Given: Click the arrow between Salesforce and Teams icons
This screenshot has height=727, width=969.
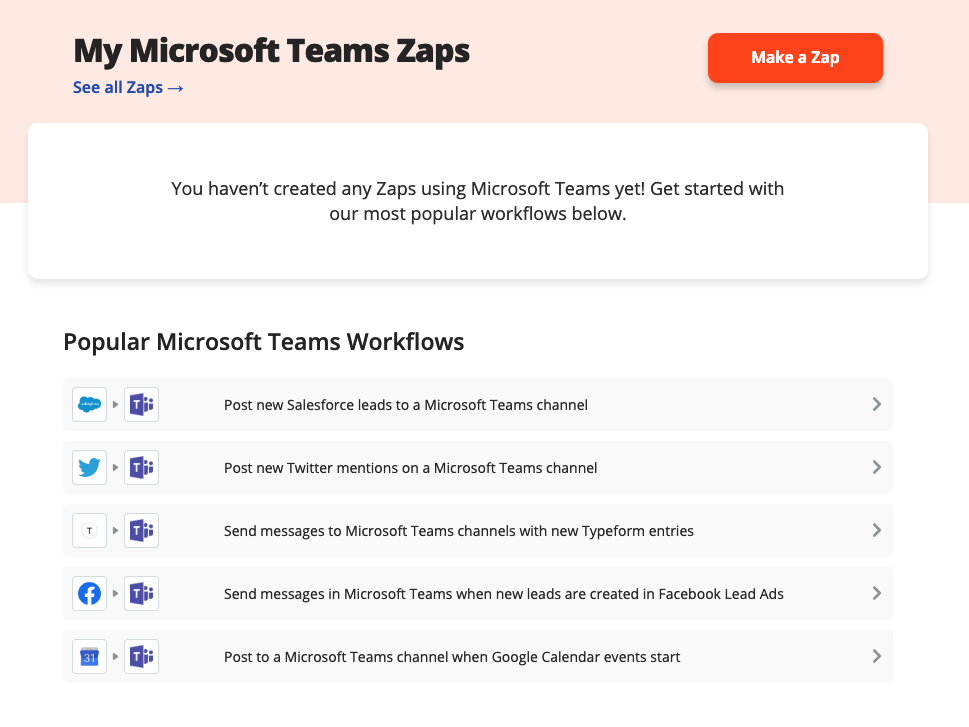Looking at the screenshot, I should (116, 404).
